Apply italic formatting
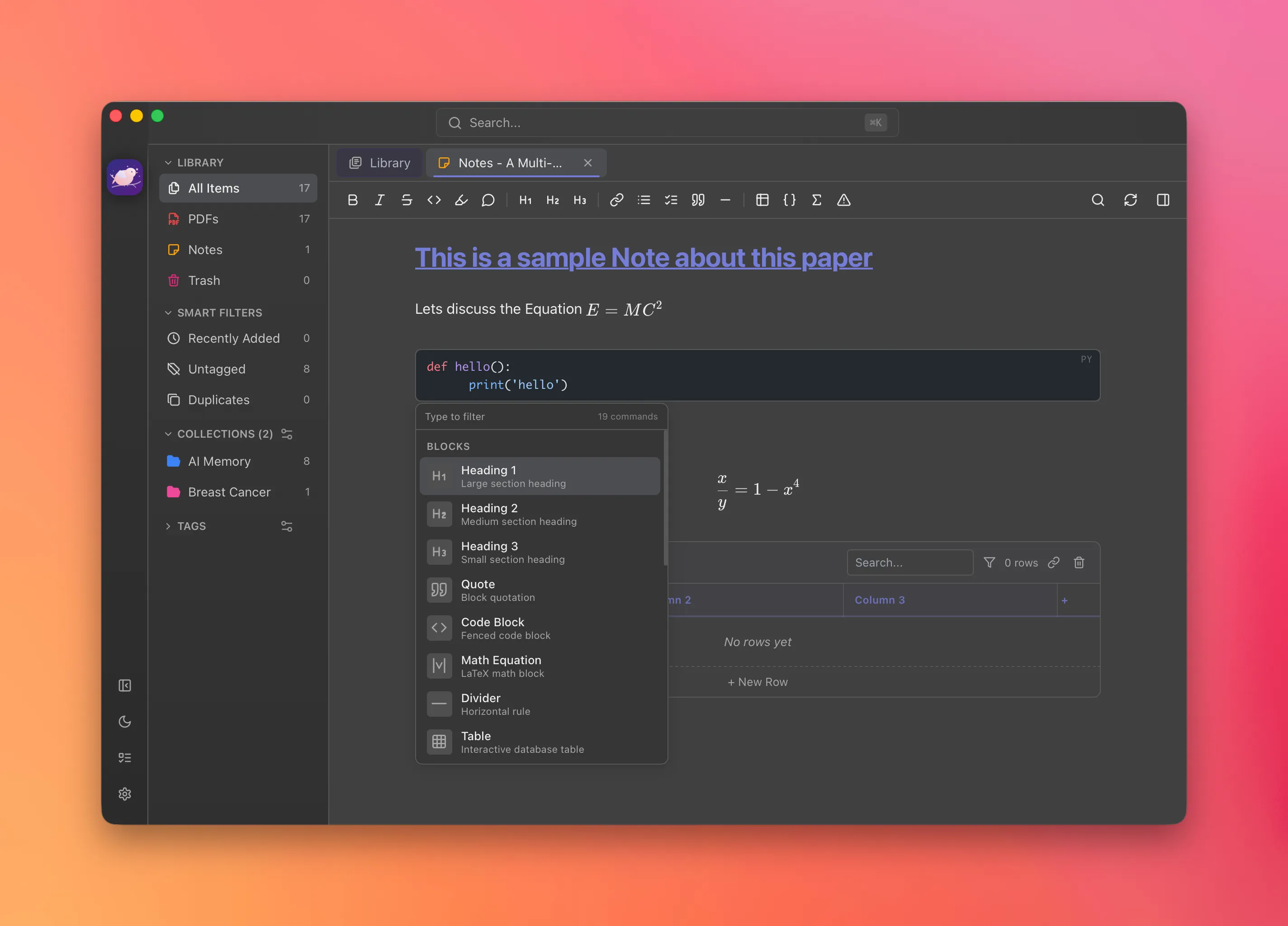 tap(379, 200)
